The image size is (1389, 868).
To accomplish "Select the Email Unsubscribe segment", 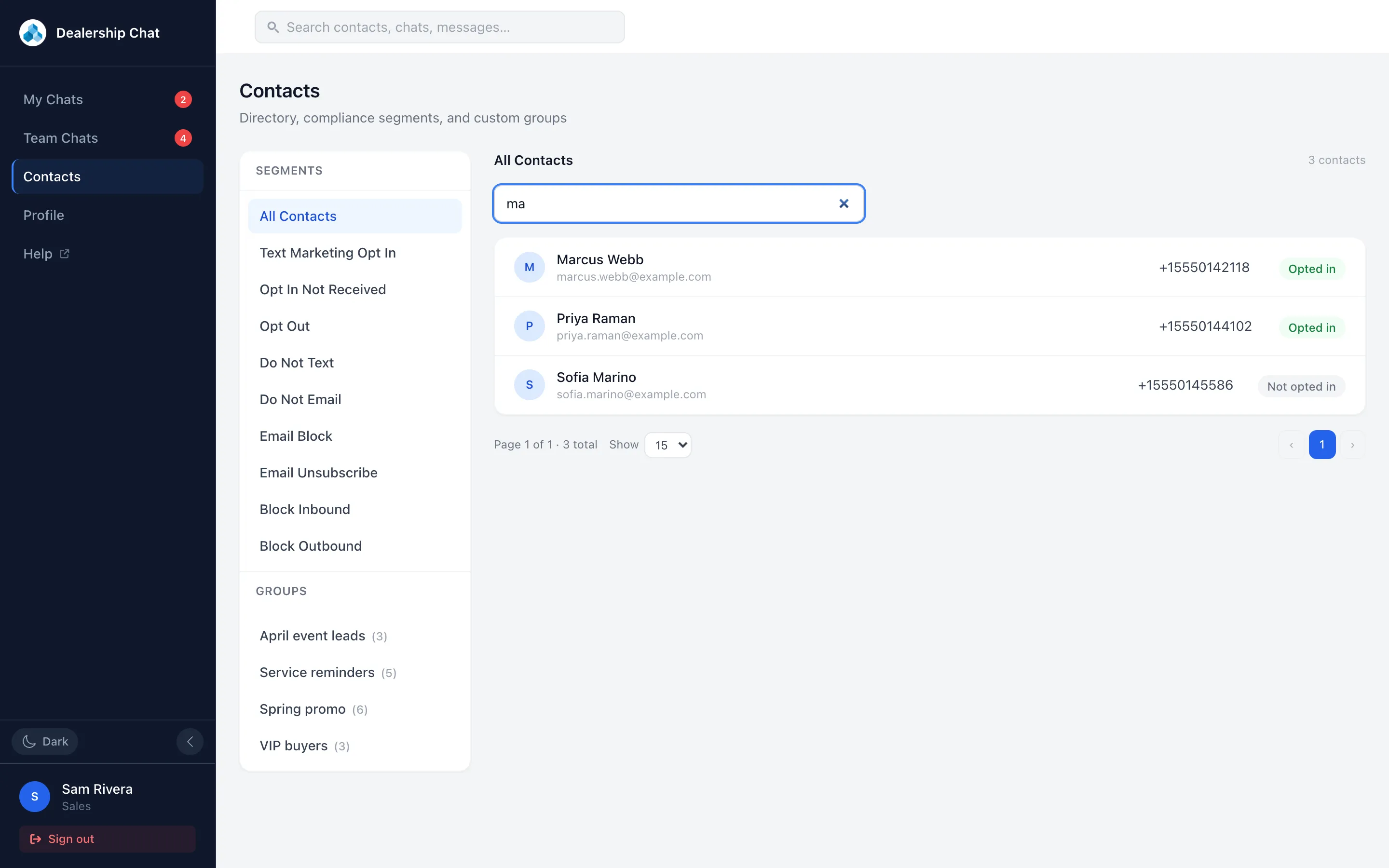I will coord(354,473).
